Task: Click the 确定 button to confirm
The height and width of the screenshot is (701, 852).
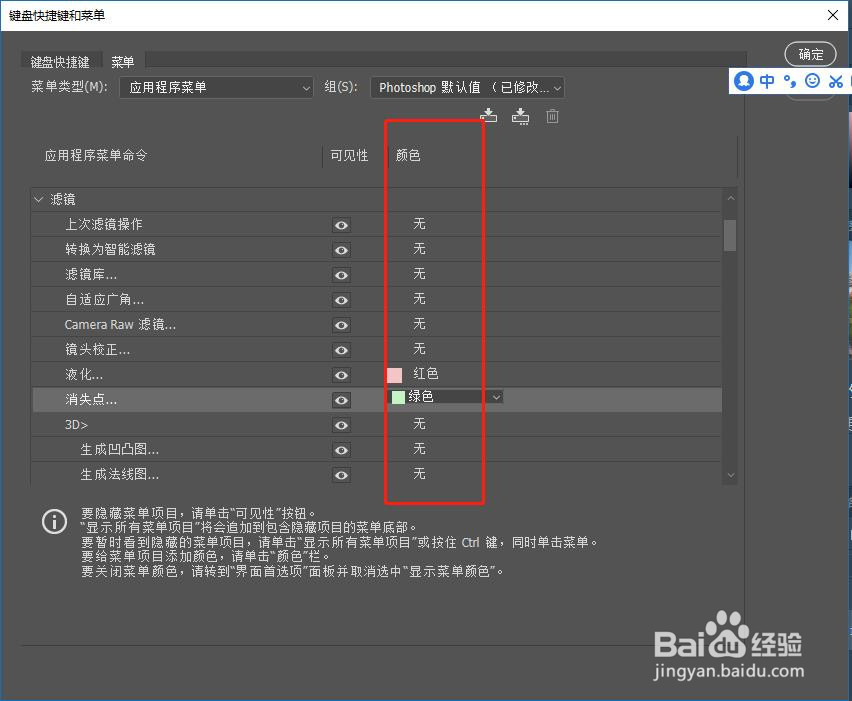Action: tap(810, 54)
